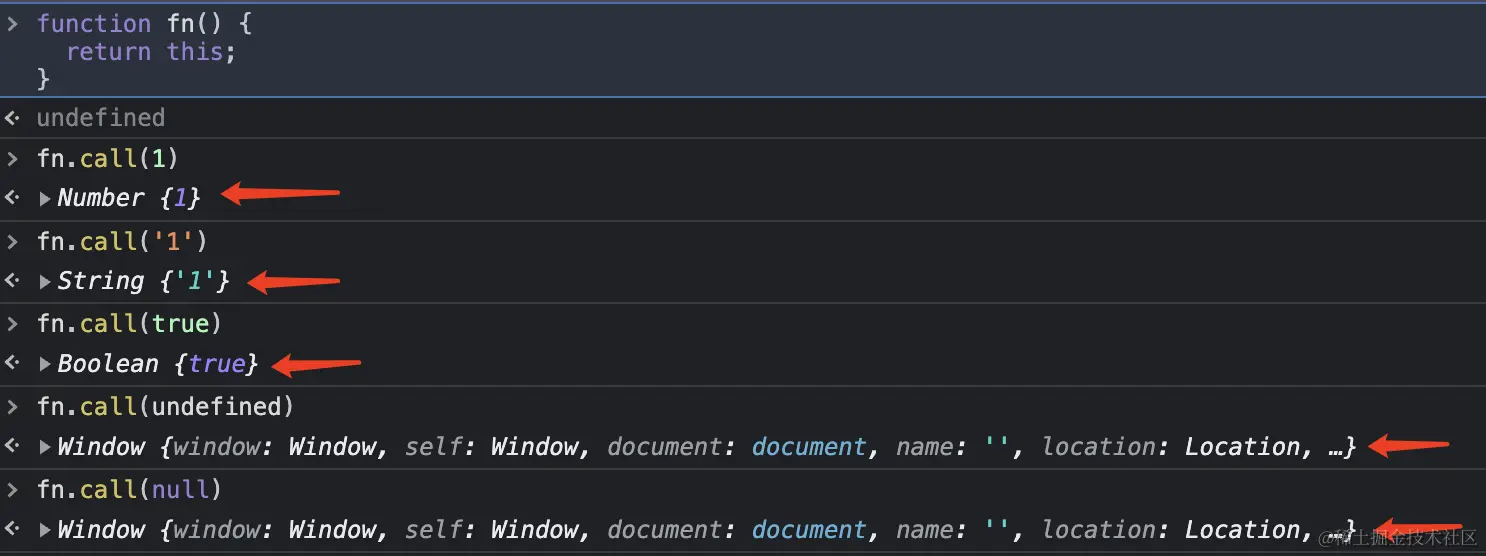This screenshot has width=1486, height=556.
Task: Expand Window result under fn.call(undefined)
Action: (x=45, y=448)
